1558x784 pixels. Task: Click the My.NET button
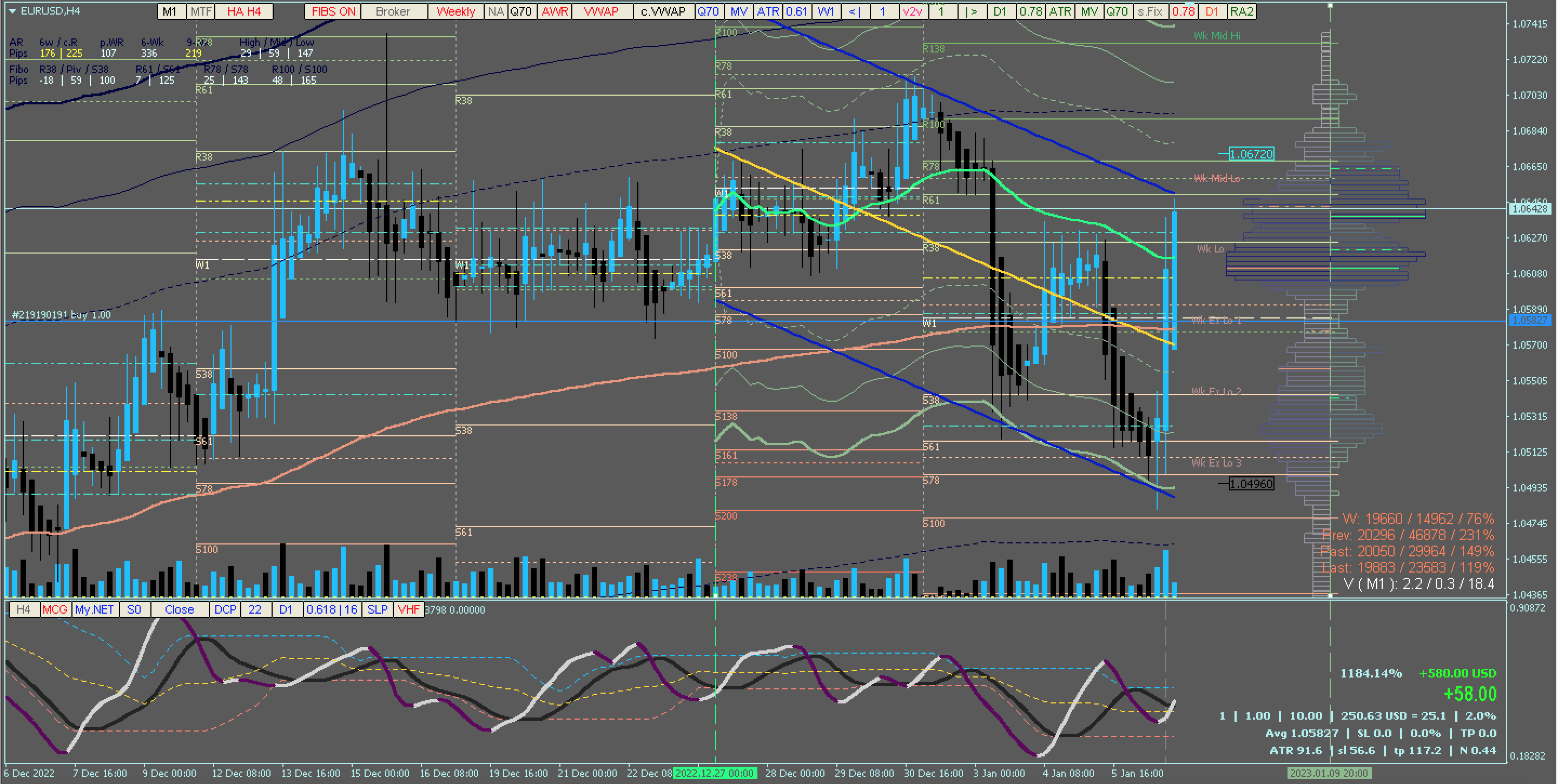tap(94, 609)
